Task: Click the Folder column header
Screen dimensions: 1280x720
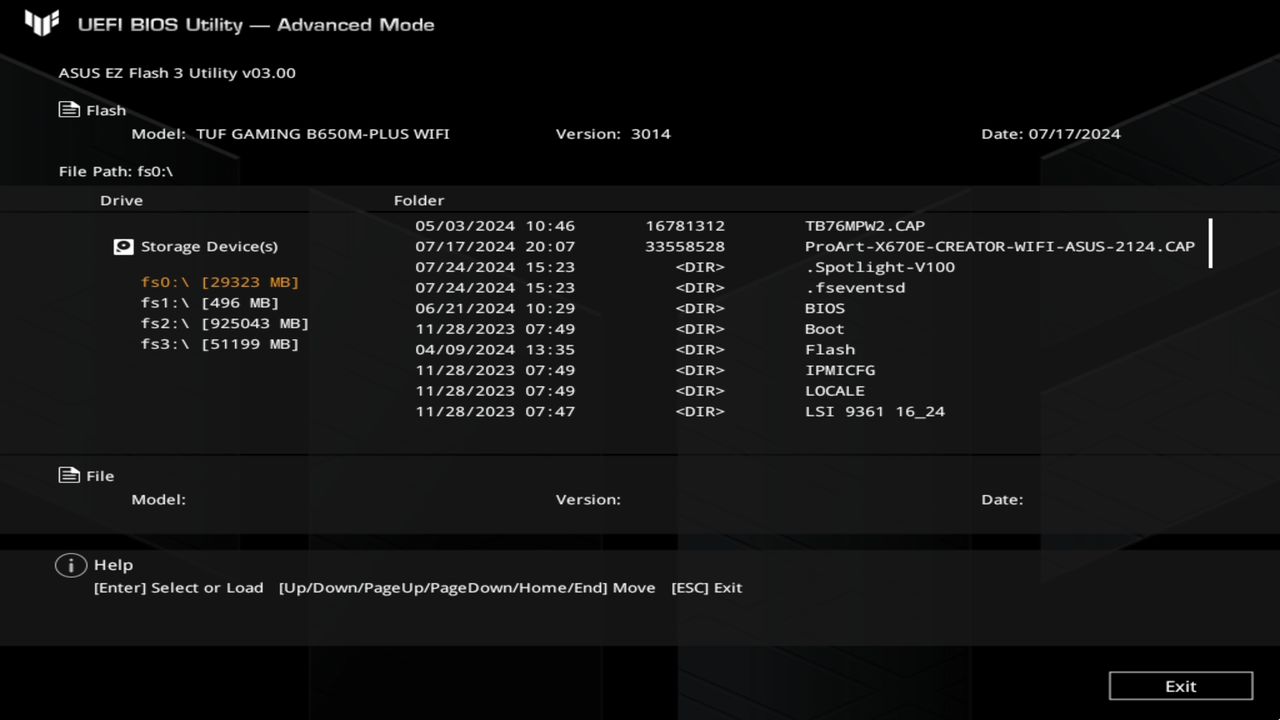Action: 419,200
